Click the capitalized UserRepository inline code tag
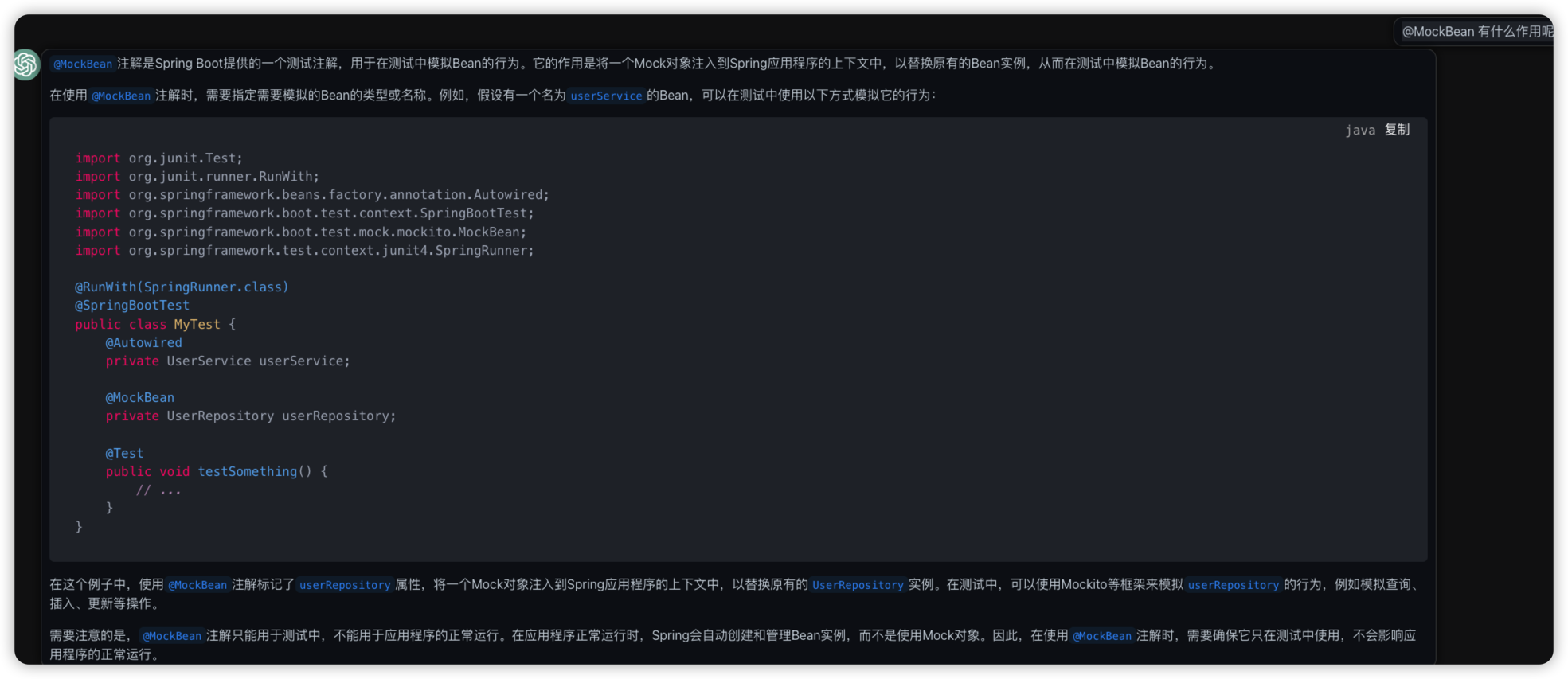The image size is (1568, 679). click(858, 585)
